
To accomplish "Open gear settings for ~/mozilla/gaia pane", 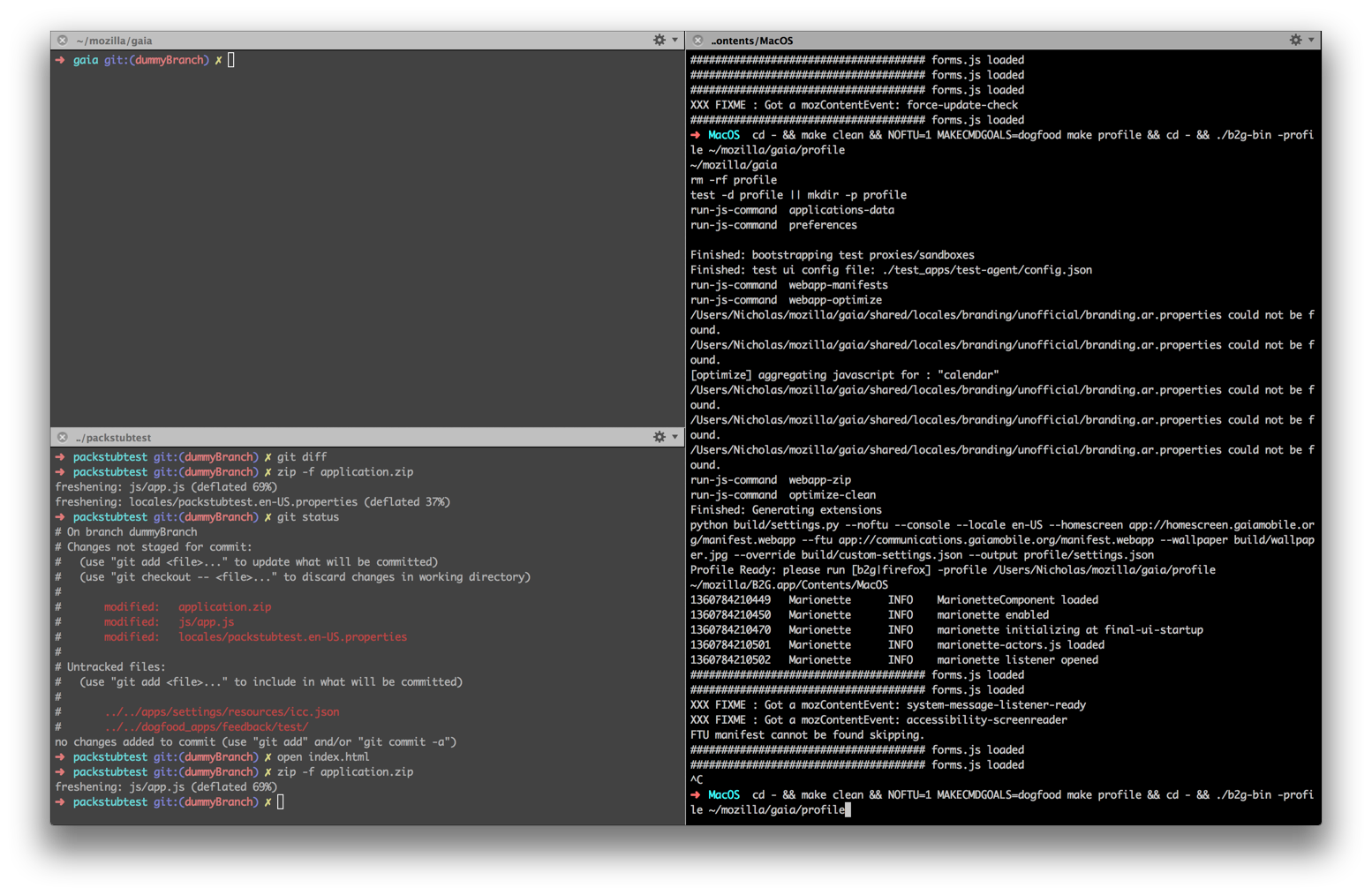I will coord(659,40).
